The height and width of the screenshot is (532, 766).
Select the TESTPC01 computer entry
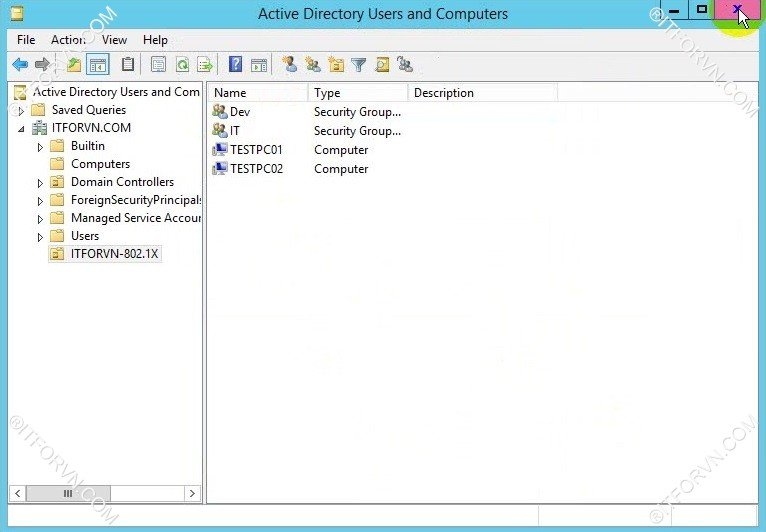(256, 150)
